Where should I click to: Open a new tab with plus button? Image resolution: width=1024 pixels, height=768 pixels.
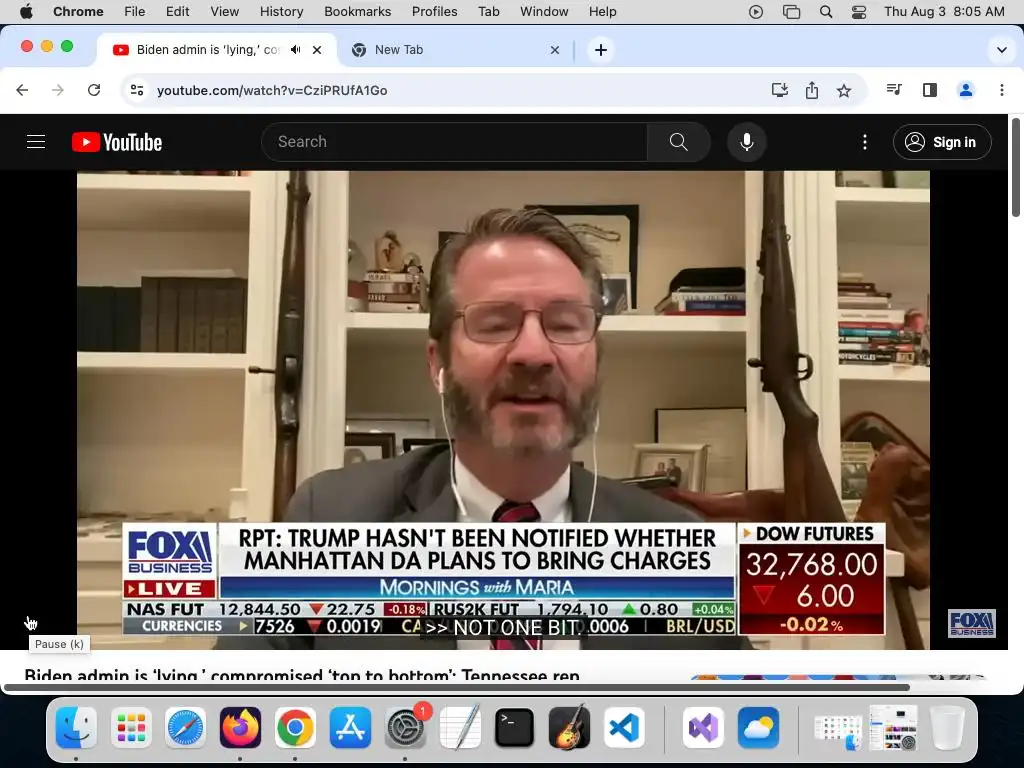601,50
